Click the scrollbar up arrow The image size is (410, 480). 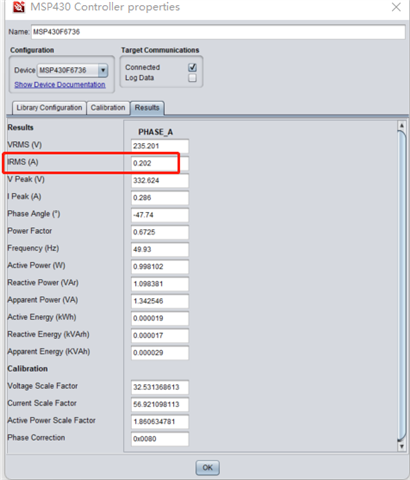(402, 126)
